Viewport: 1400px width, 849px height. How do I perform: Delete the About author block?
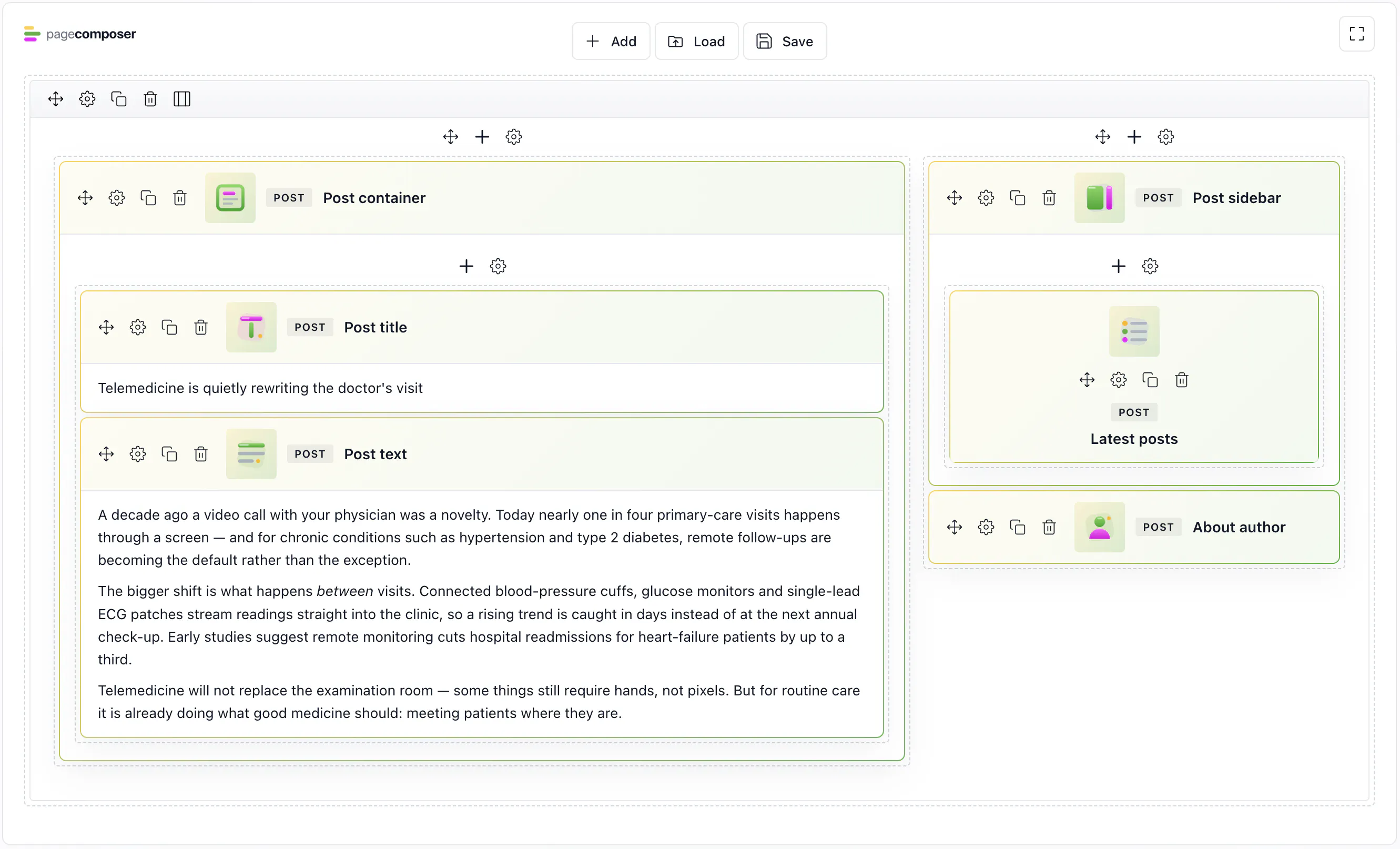coord(1049,528)
